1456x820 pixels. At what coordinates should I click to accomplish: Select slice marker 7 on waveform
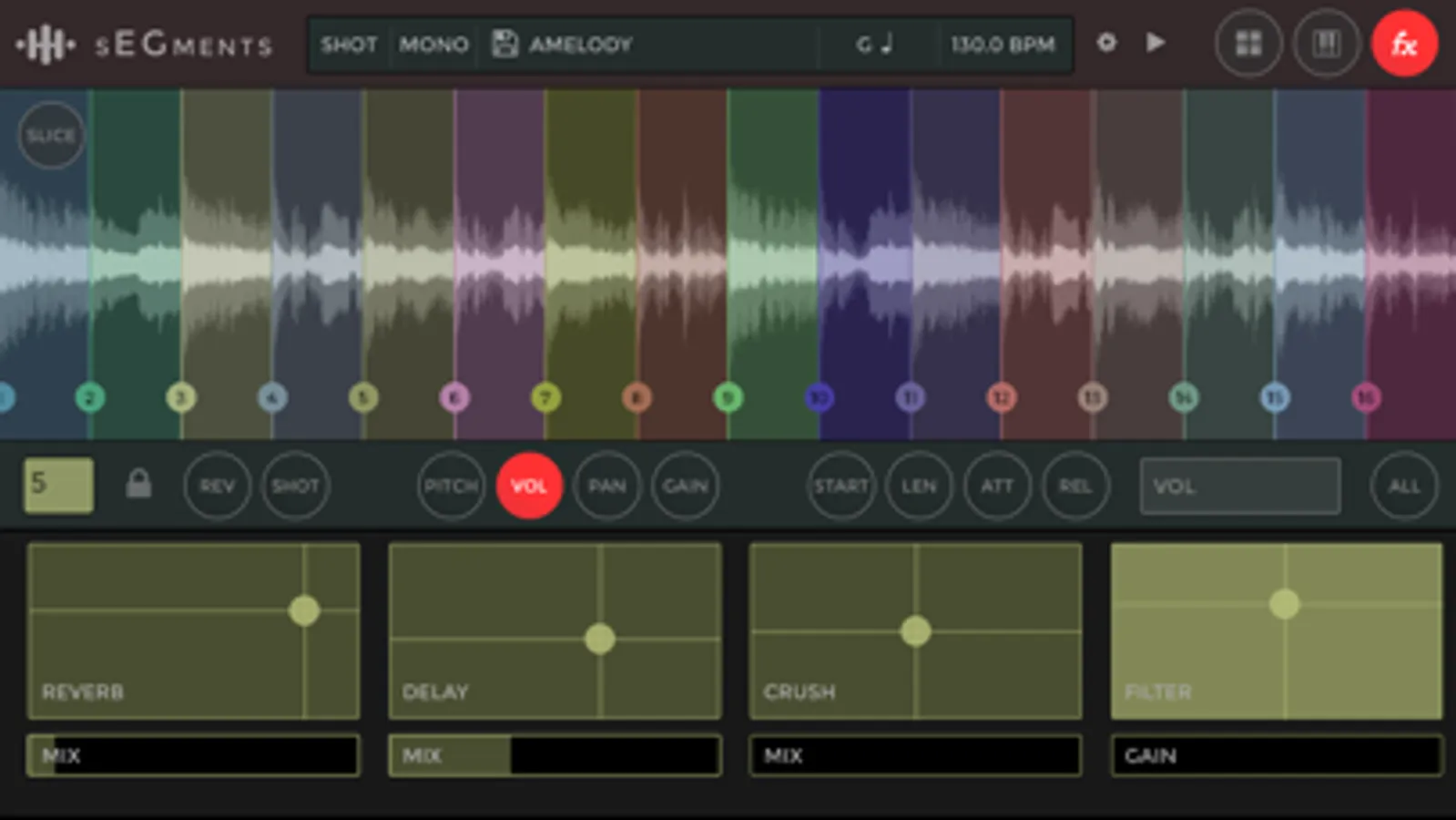pos(545,397)
